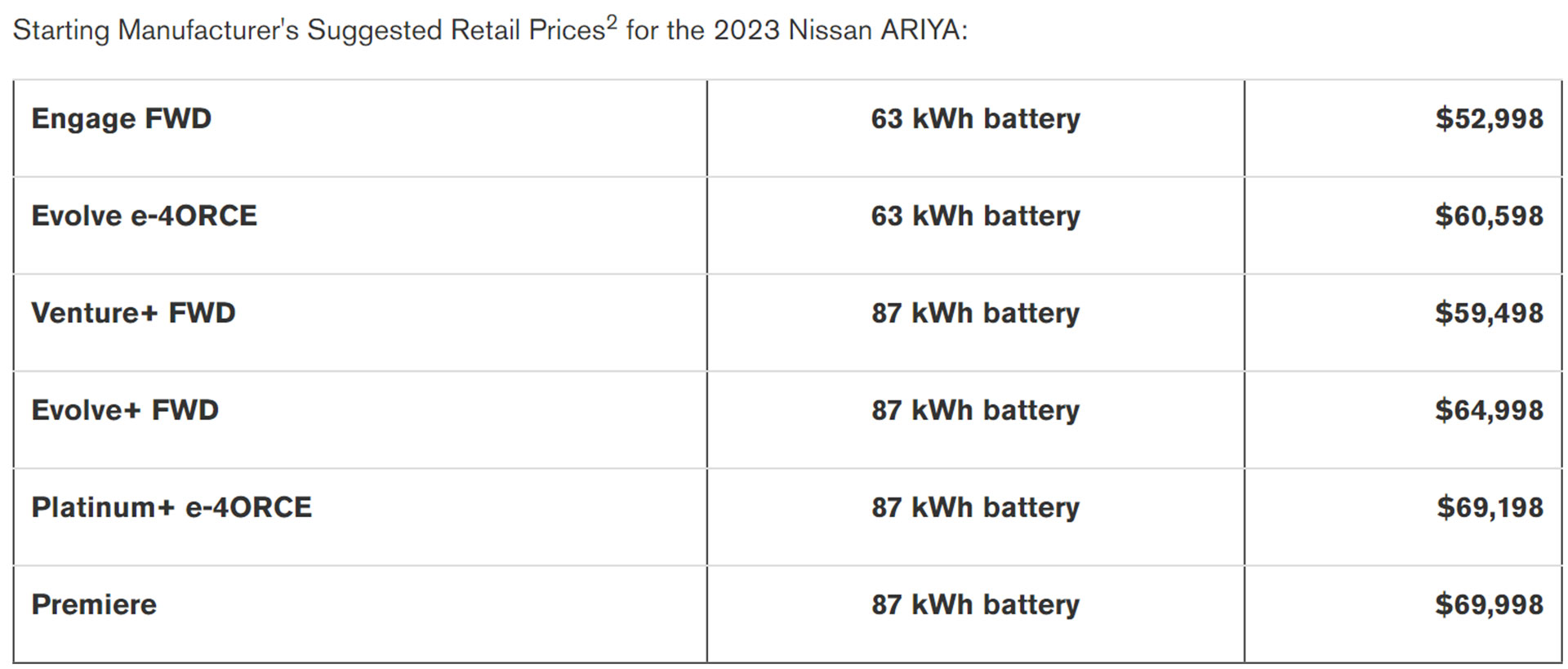Click the $69,198 price for Platinum+
Screen dimensions: 1568x669
[1490, 508]
